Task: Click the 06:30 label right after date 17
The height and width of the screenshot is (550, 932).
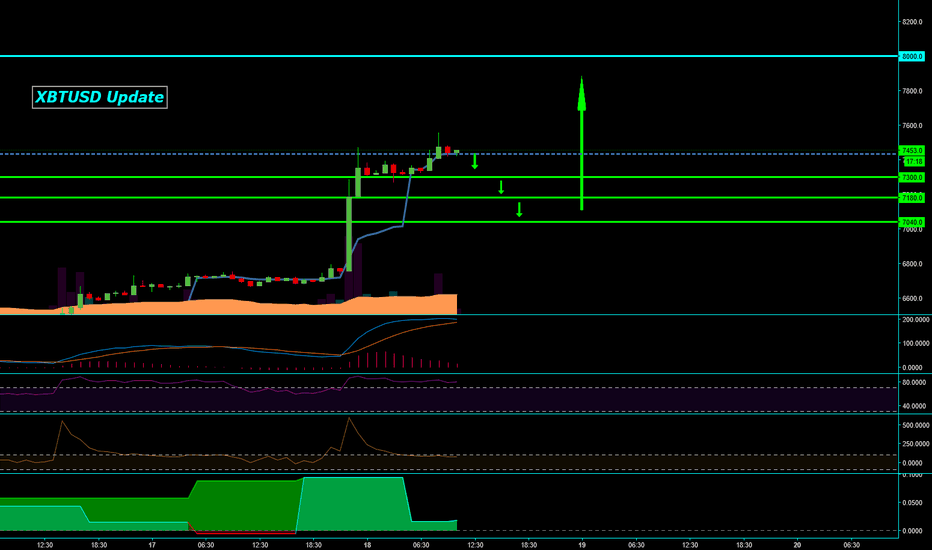Action: click(x=206, y=545)
